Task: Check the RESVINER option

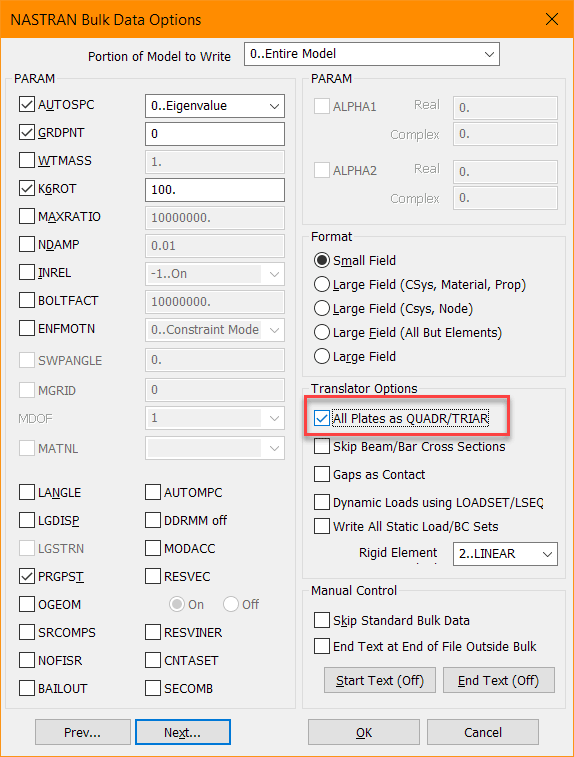Action: coord(153,632)
